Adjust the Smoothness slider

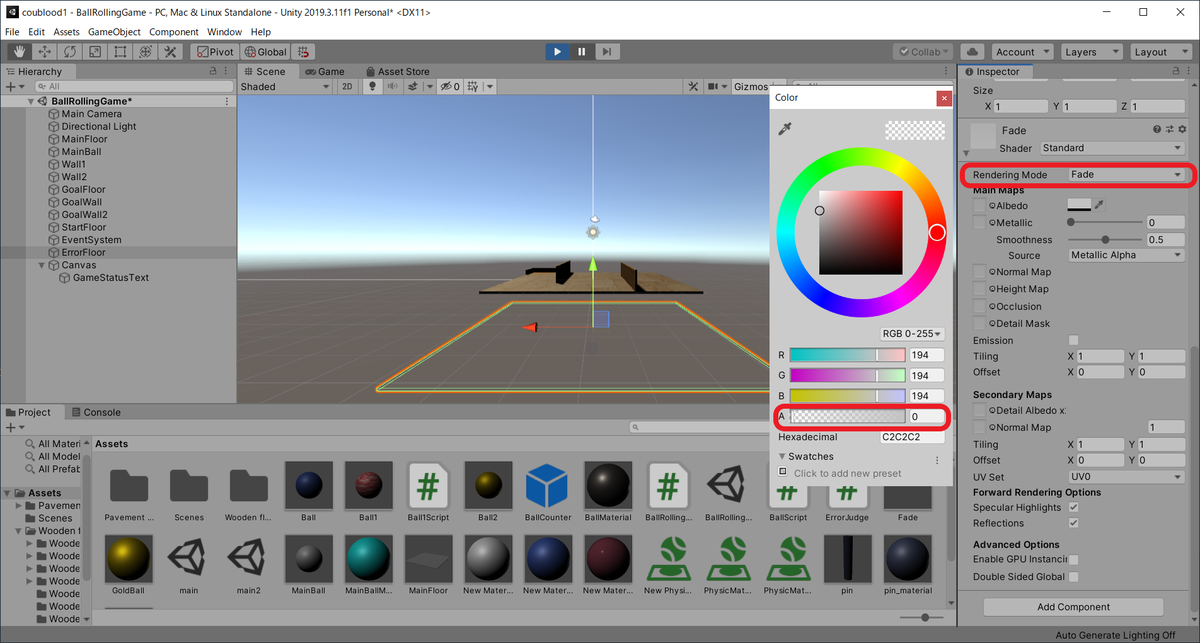[x=1105, y=239]
